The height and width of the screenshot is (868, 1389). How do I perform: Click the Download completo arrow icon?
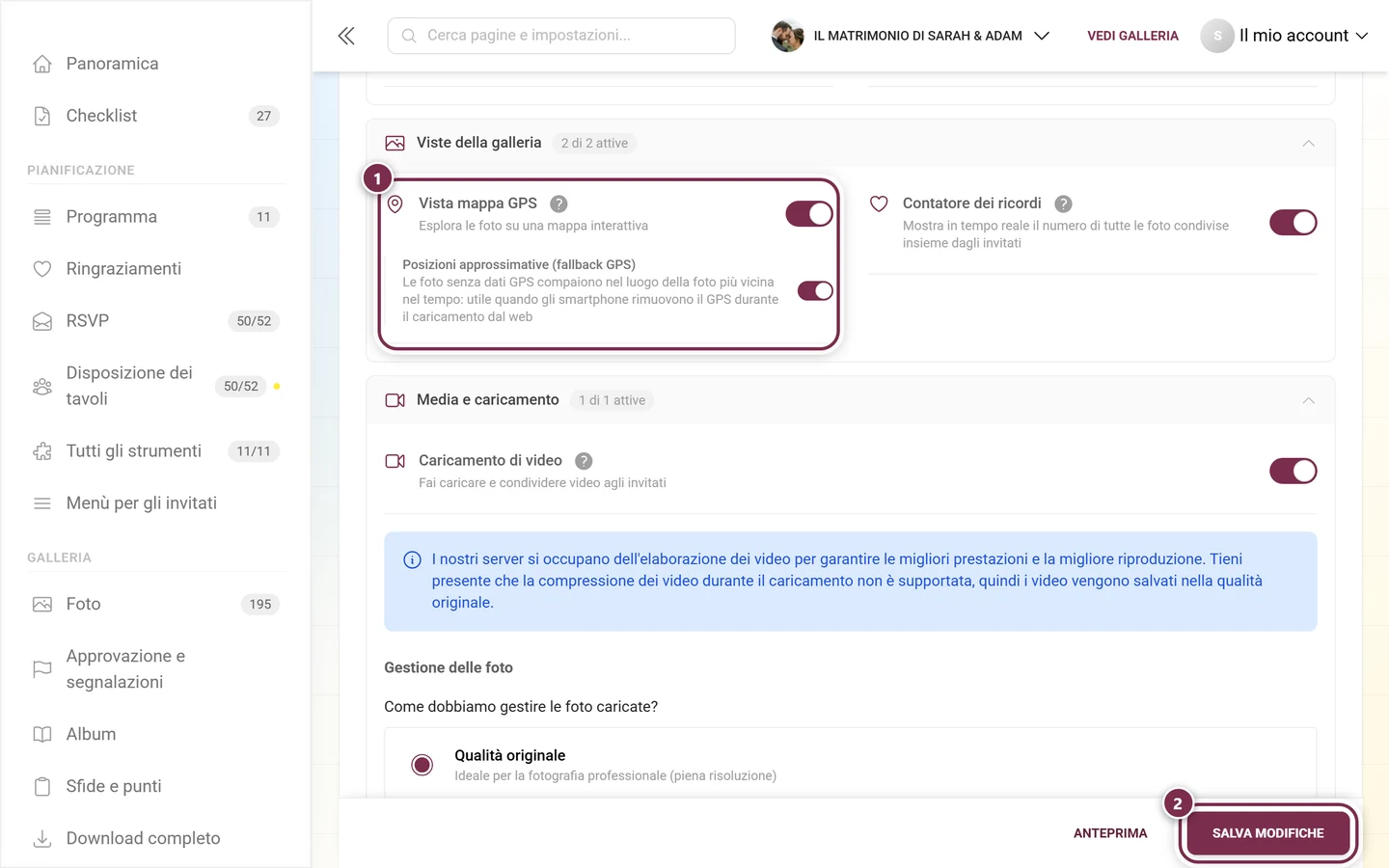point(42,839)
